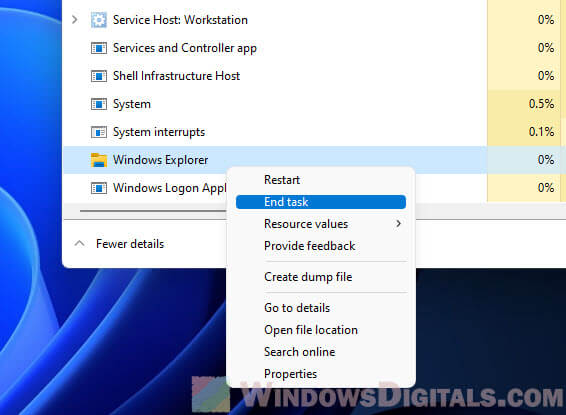Viewport: 566px width, 415px height.
Task: Click the 0% CPU value for Windows Logon Application
Action: [x=545, y=188]
